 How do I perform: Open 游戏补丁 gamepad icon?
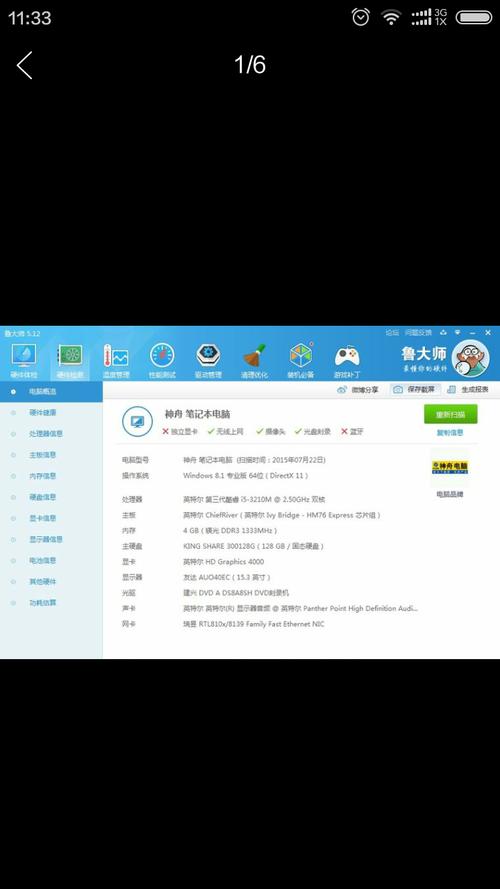click(347, 361)
